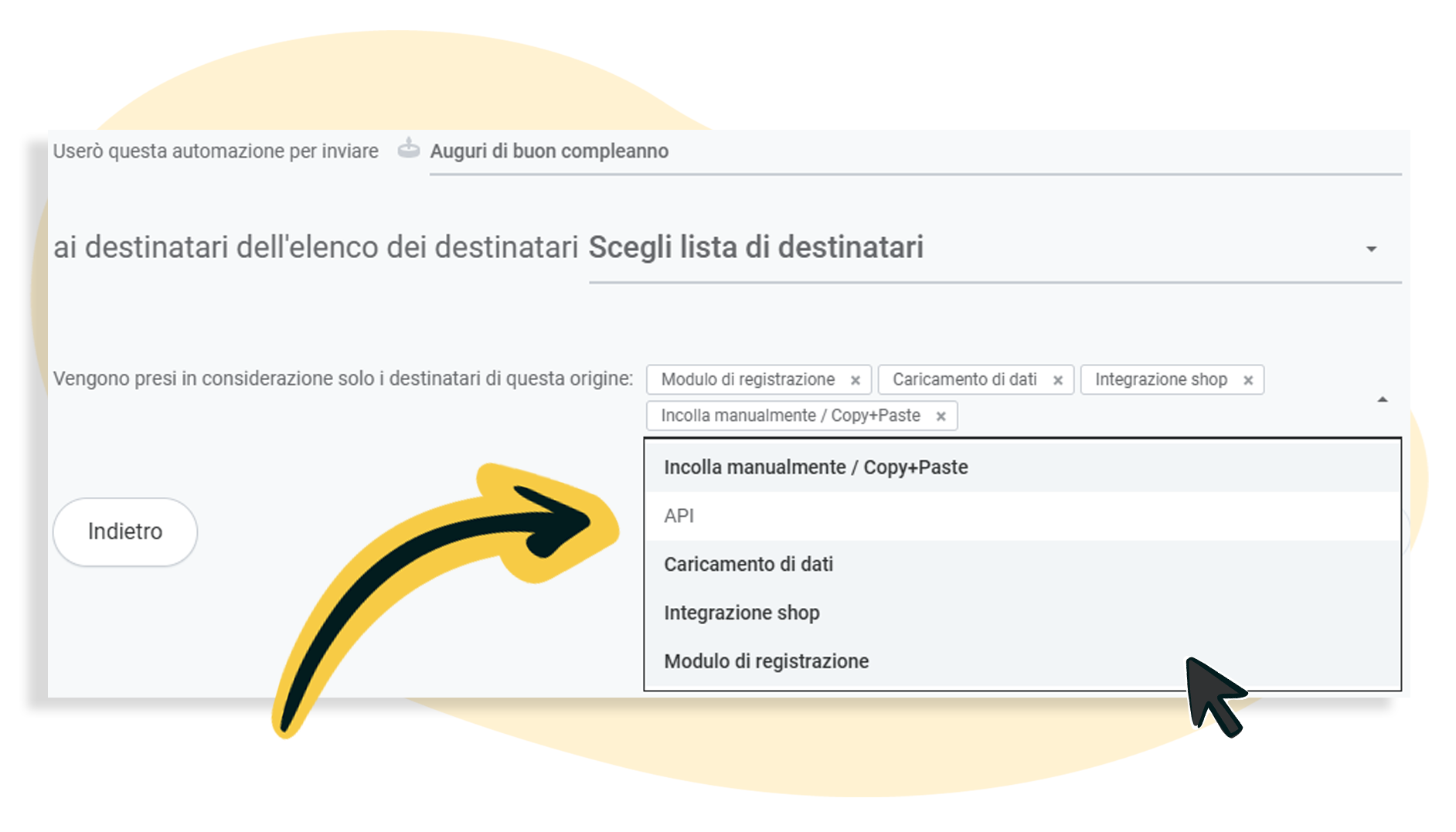Click 'Incolla manualmente / Copy+Paste' chip label
Viewport: 1456px width, 832px height.
(x=790, y=416)
